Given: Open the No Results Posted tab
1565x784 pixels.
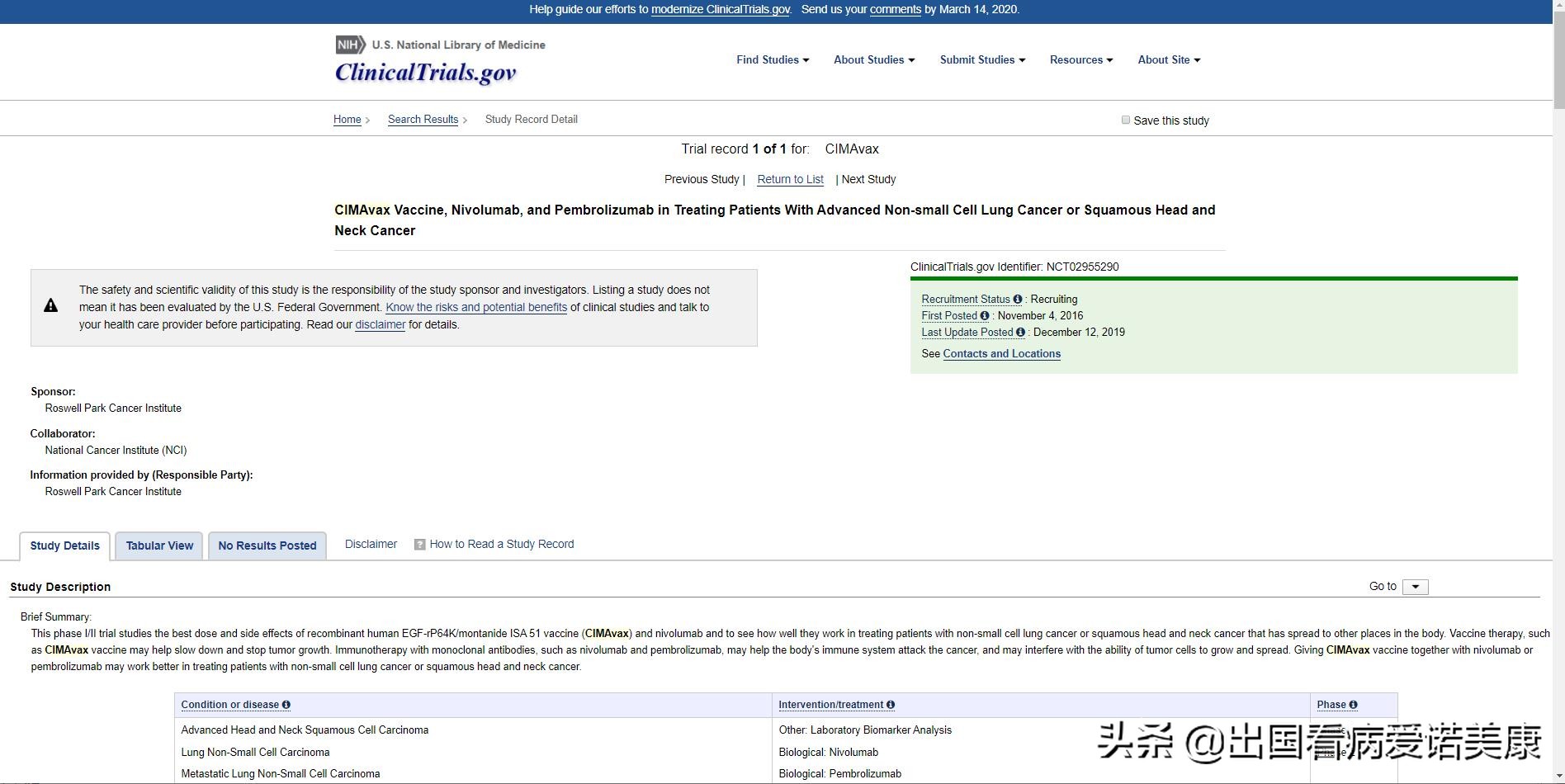Looking at the screenshot, I should tap(267, 545).
